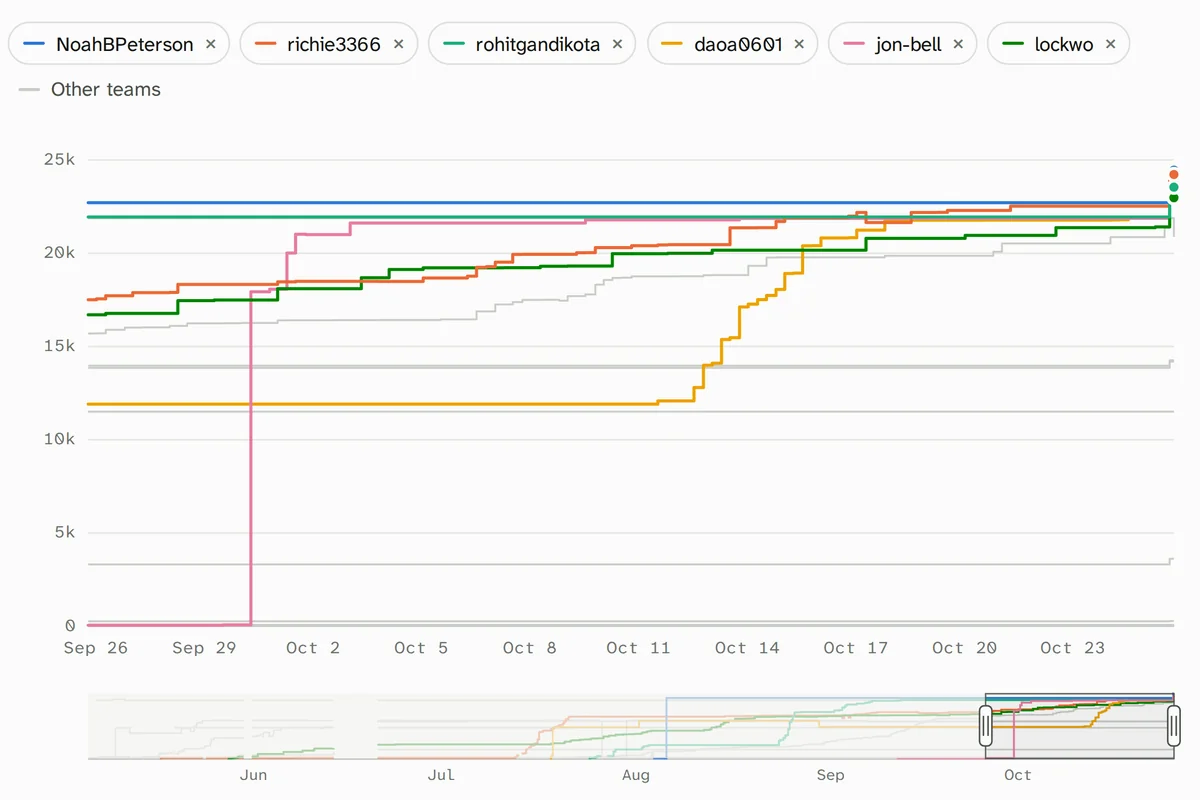
Task: Click the Oct 11 x-axis label
Action: point(638,648)
